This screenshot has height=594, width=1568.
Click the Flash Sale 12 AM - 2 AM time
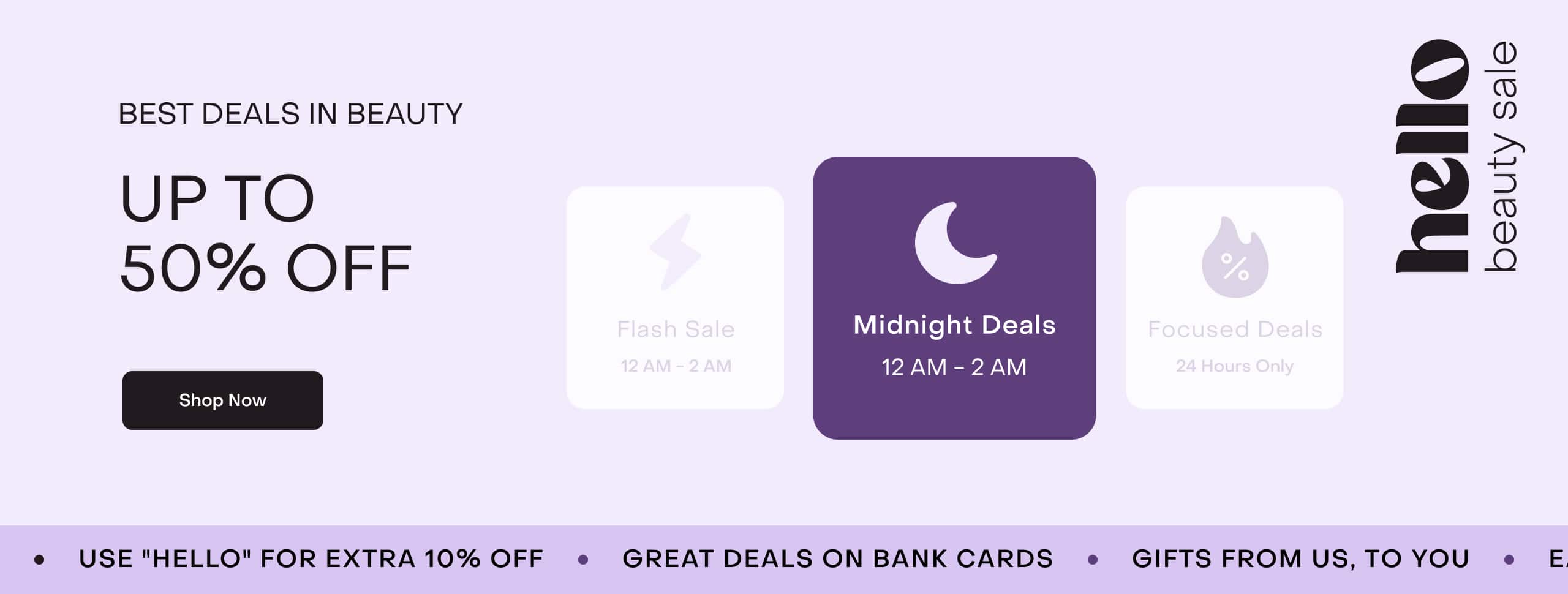[676, 366]
